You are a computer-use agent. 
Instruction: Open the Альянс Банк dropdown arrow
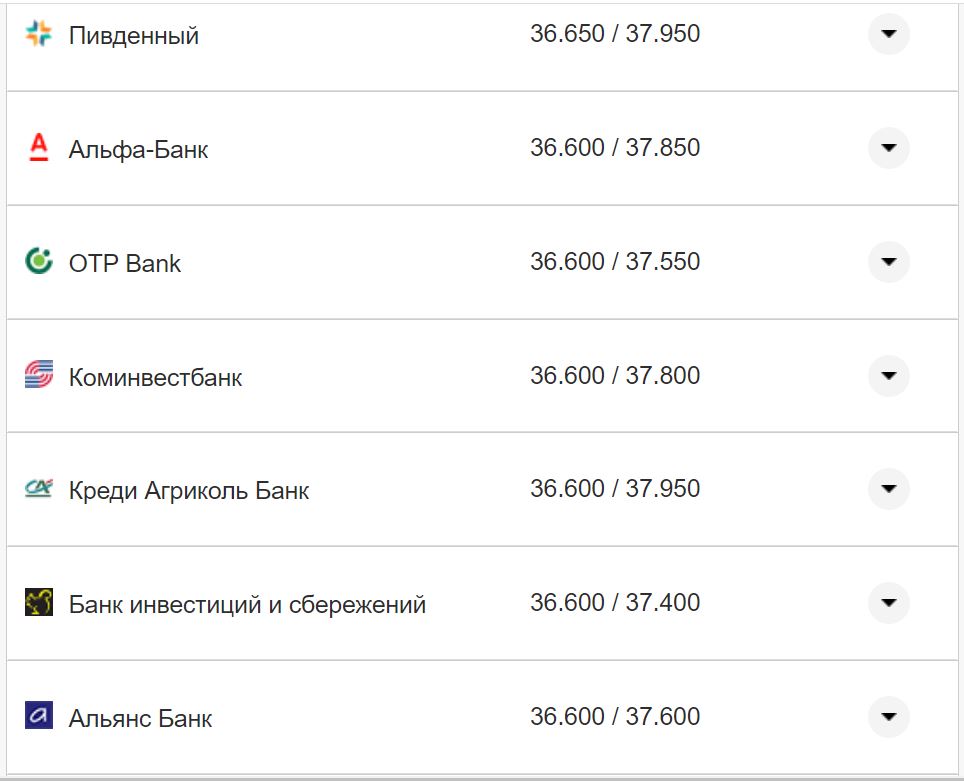click(888, 717)
